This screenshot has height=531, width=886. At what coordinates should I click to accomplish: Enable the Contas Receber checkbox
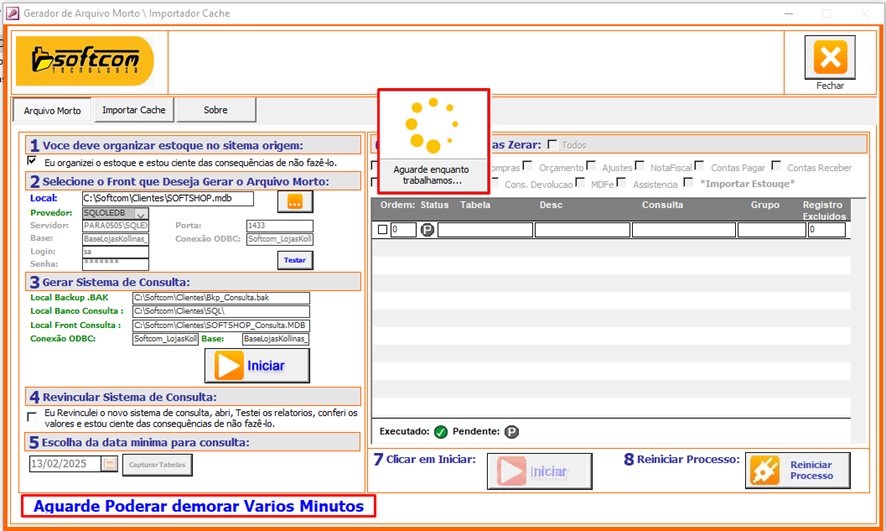(777, 167)
